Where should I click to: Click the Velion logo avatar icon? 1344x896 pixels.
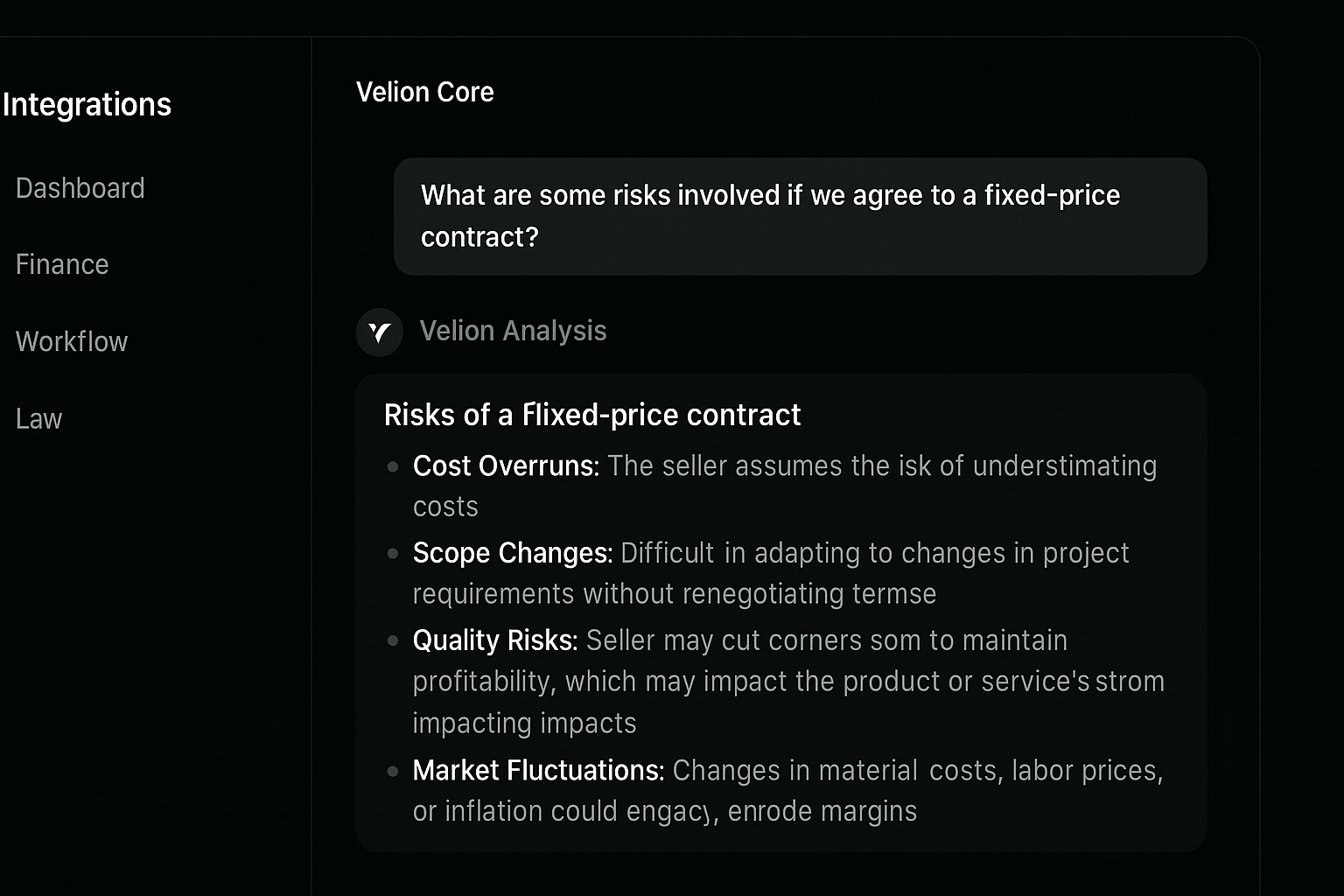(379, 332)
